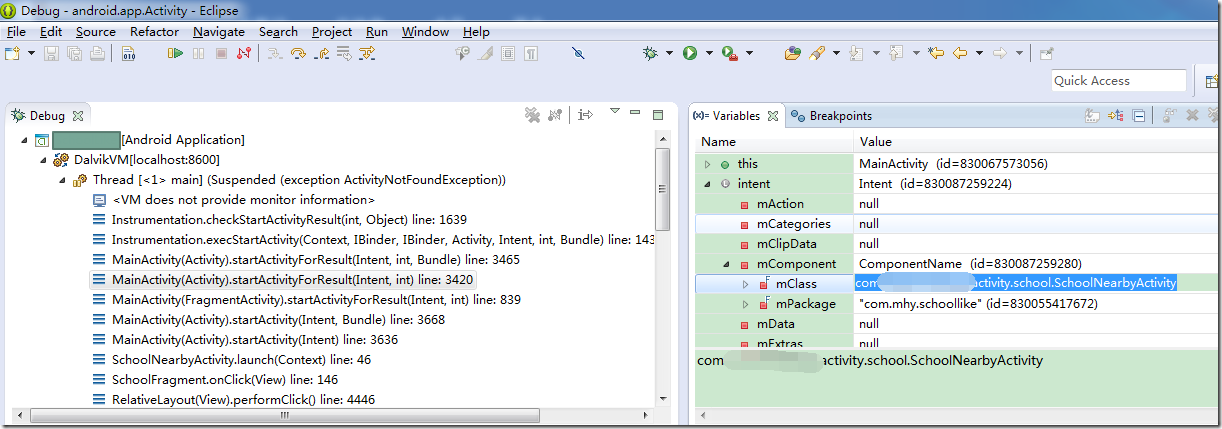Screen dimensions: 1222x429
Task: Toggle Use Step Filters icon
Action: tap(367, 53)
